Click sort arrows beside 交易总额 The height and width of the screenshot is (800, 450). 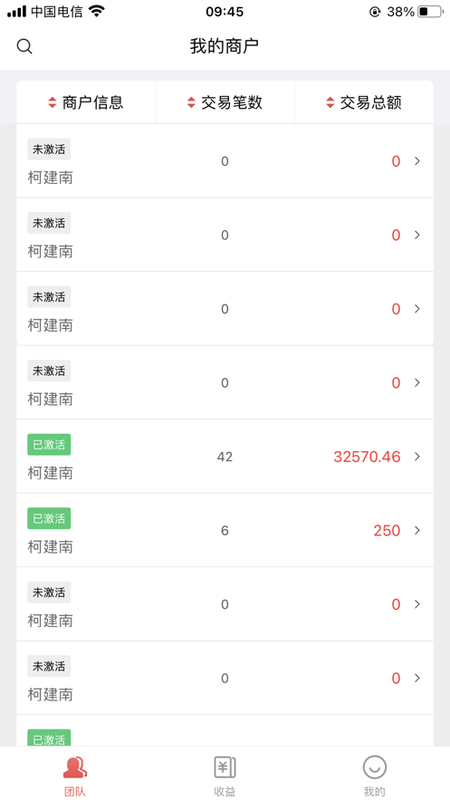[330, 103]
